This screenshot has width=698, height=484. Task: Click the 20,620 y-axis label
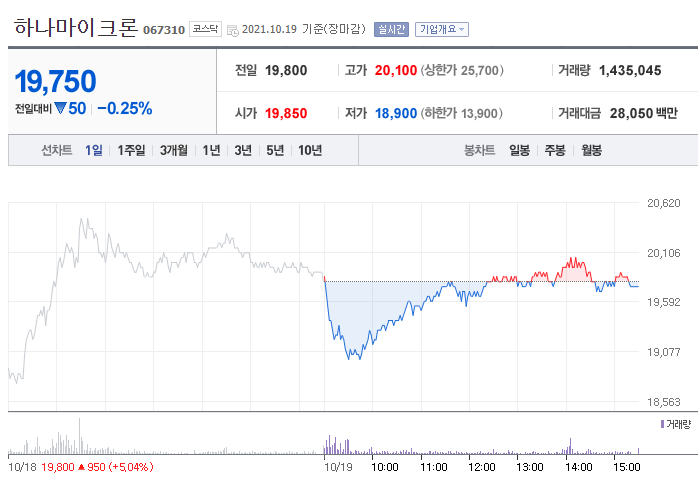point(664,203)
